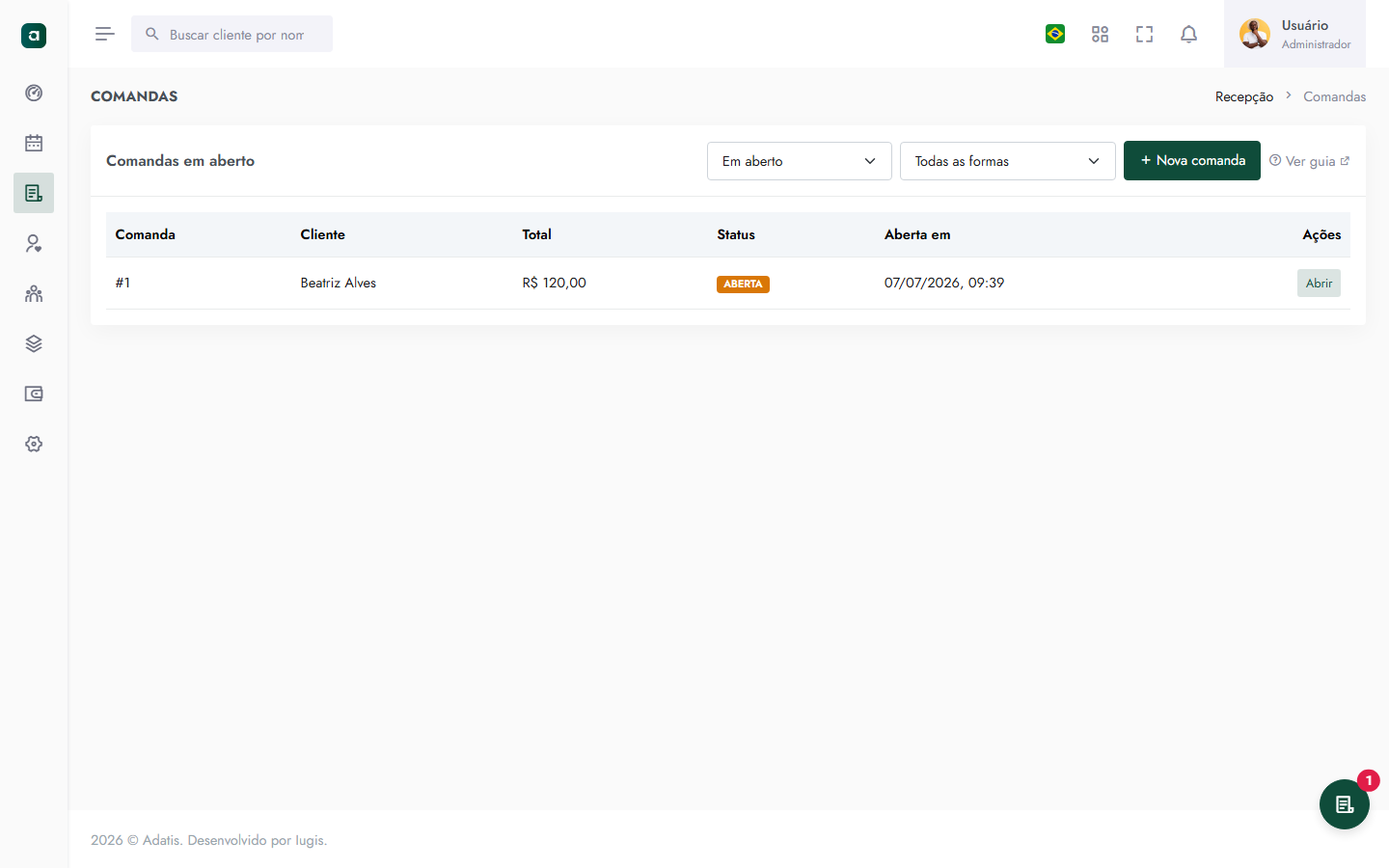This screenshot has height=868, width=1389.
Task: Toggle the sidebar hamburger menu
Action: (x=105, y=34)
